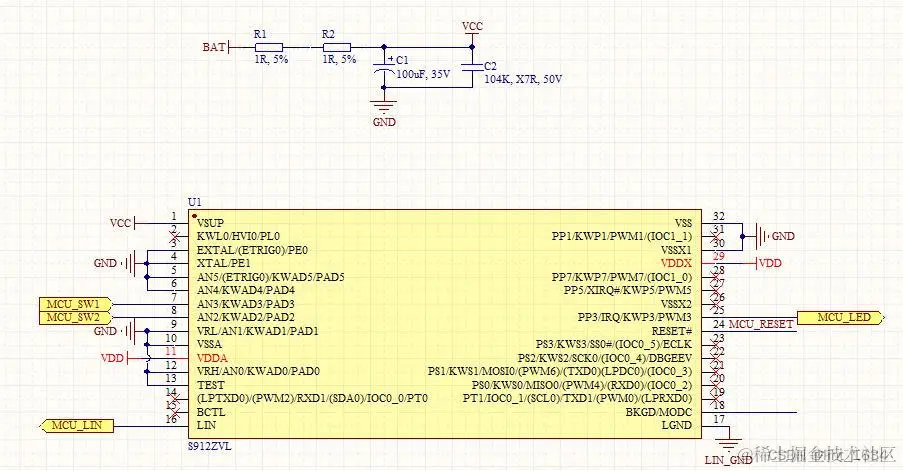Click GND symbol next to VSS pin
Viewport: 903px width, 471px height.
tap(775, 236)
